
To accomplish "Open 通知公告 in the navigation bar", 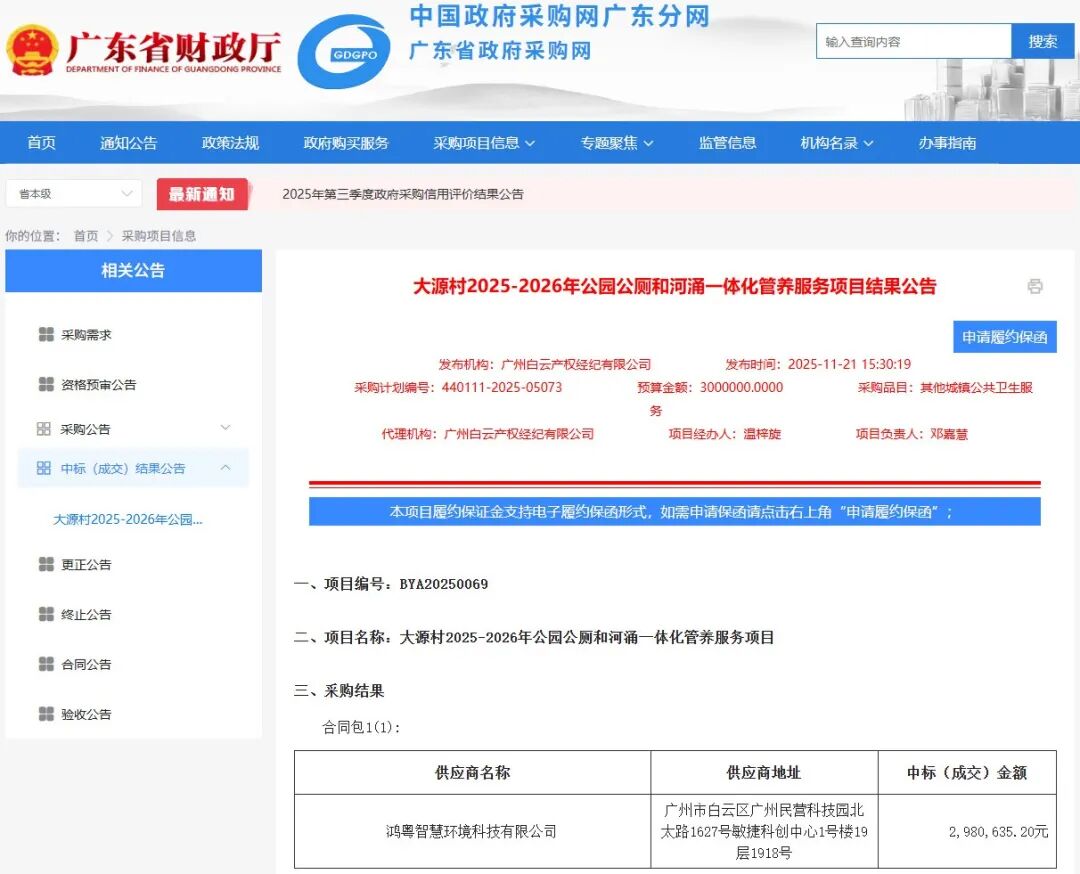I will (x=129, y=143).
